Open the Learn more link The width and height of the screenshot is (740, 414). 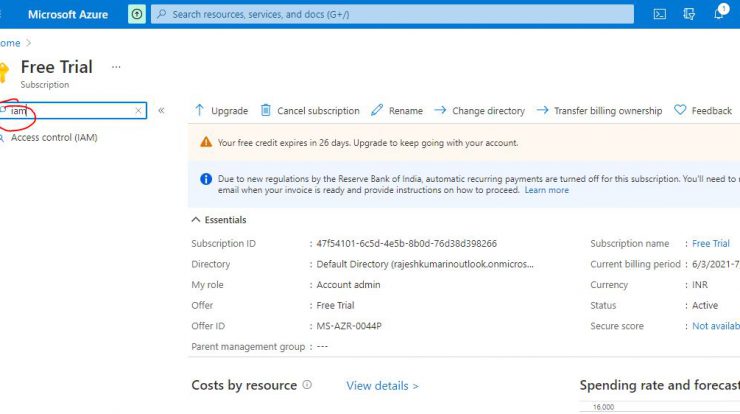547,190
